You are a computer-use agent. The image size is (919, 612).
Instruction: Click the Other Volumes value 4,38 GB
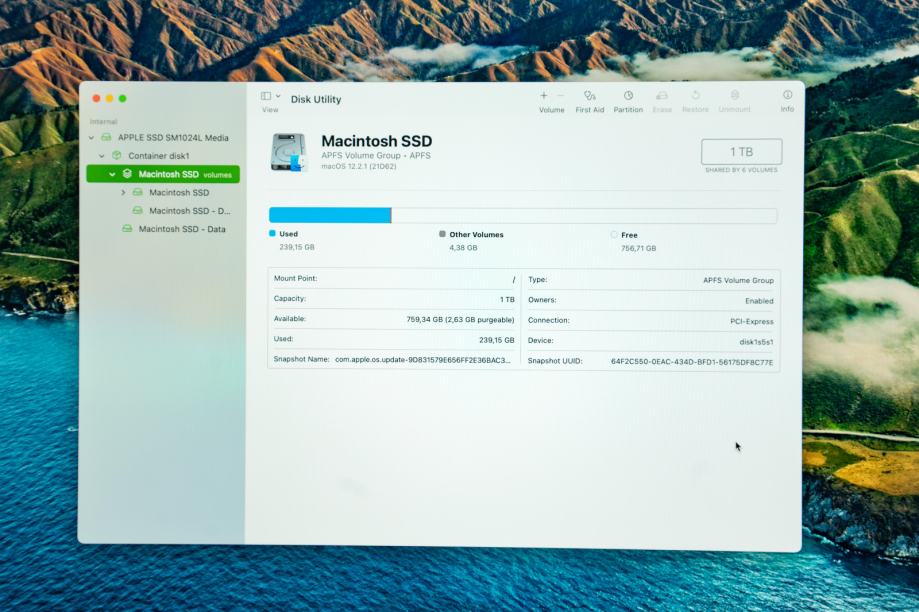pyautogui.click(x=463, y=248)
